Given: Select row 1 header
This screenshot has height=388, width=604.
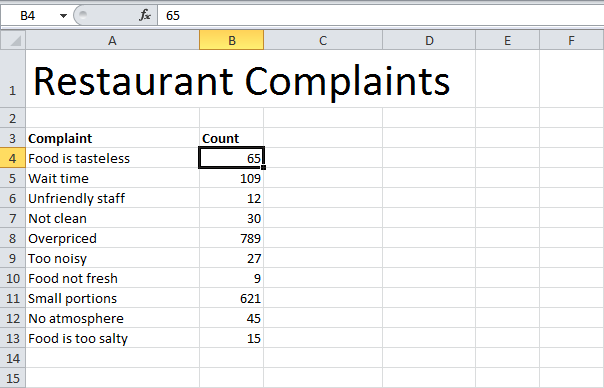Looking at the screenshot, I should pos(13,79).
